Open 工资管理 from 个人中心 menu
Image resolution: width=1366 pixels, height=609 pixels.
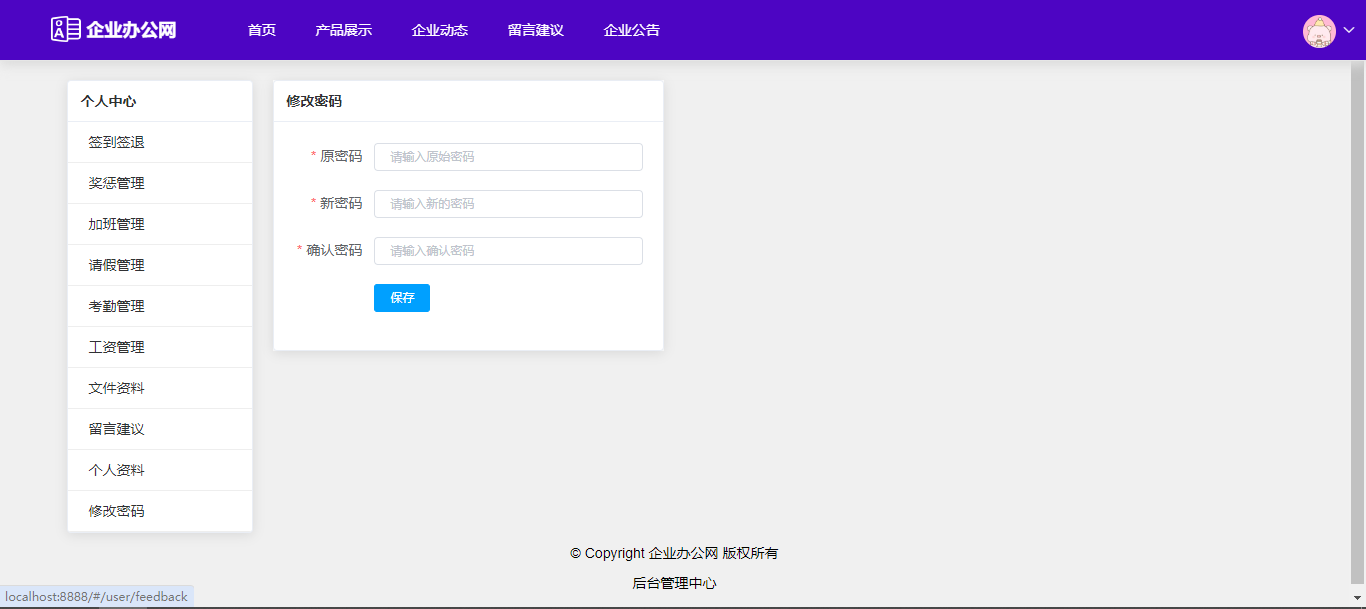pyautogui.click(x=116, y=347)
